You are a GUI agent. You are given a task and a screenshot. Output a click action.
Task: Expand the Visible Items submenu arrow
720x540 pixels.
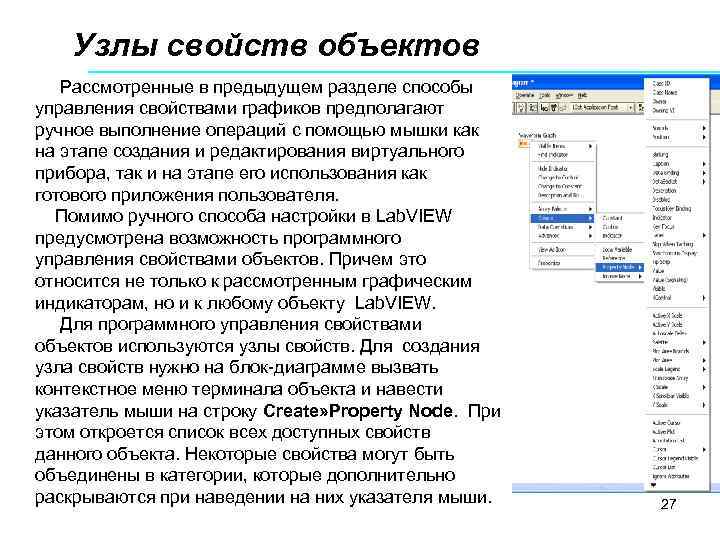pyautogui.click(x=590, y=146)
